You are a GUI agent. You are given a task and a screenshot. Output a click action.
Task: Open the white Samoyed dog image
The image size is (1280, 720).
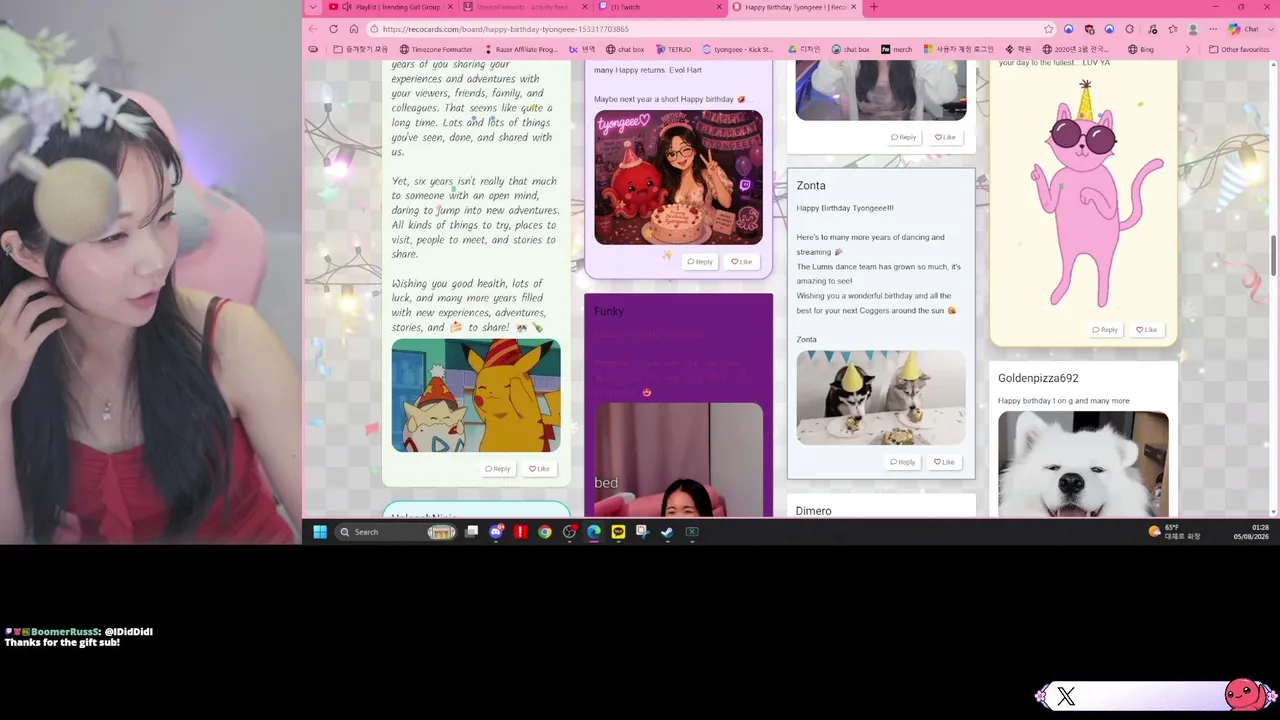coord(1083,464)
